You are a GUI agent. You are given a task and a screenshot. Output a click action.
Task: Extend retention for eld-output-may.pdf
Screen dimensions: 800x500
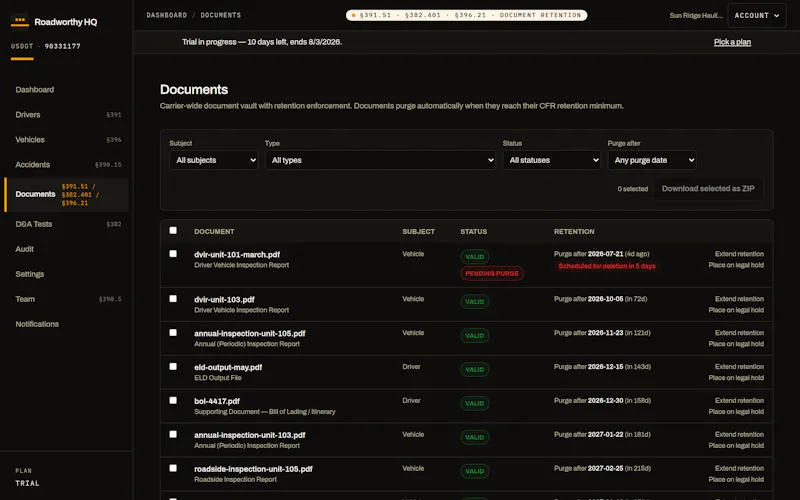point(739,367)
